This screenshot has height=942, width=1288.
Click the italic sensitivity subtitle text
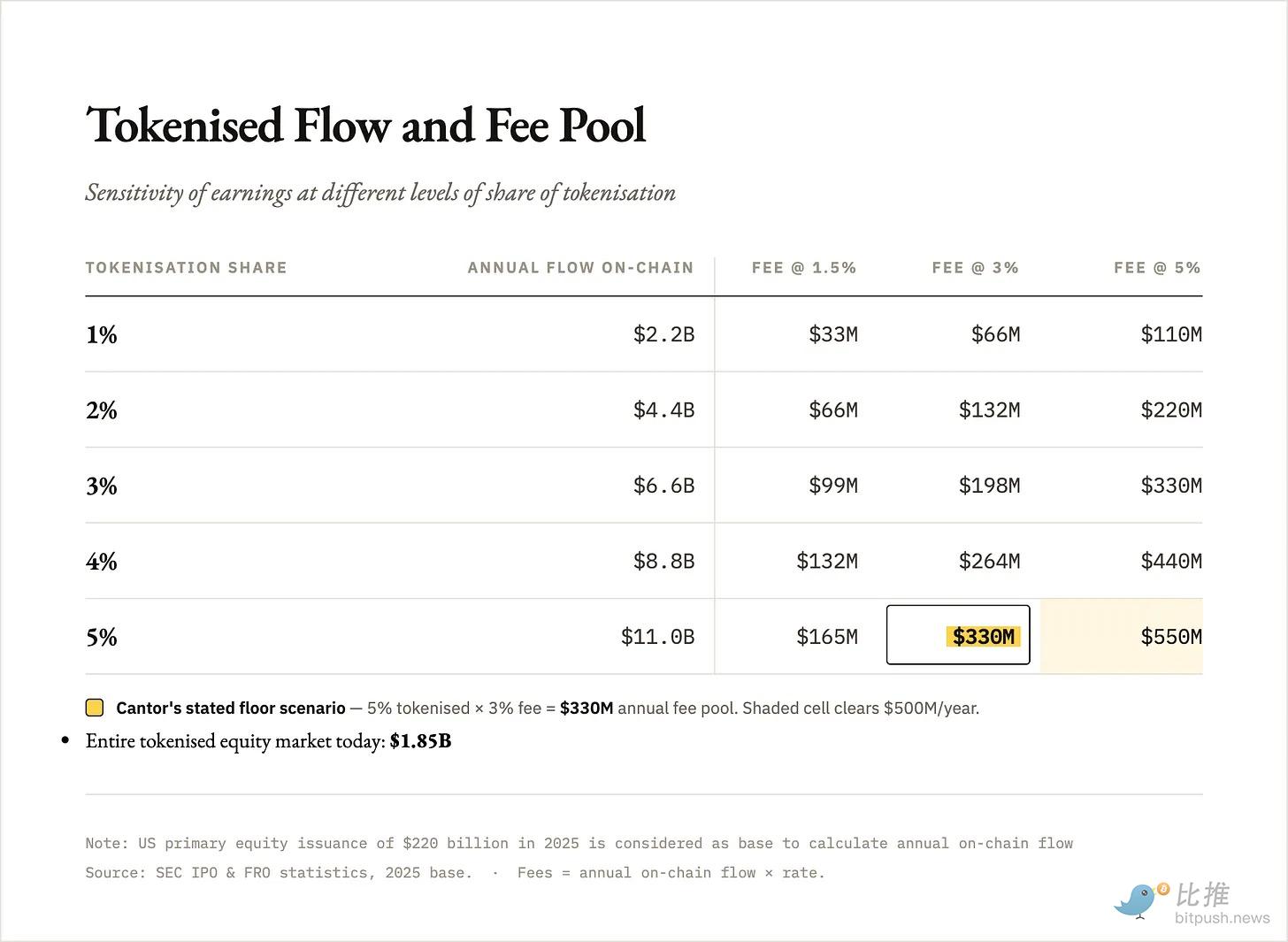click(x=380, y=193)
